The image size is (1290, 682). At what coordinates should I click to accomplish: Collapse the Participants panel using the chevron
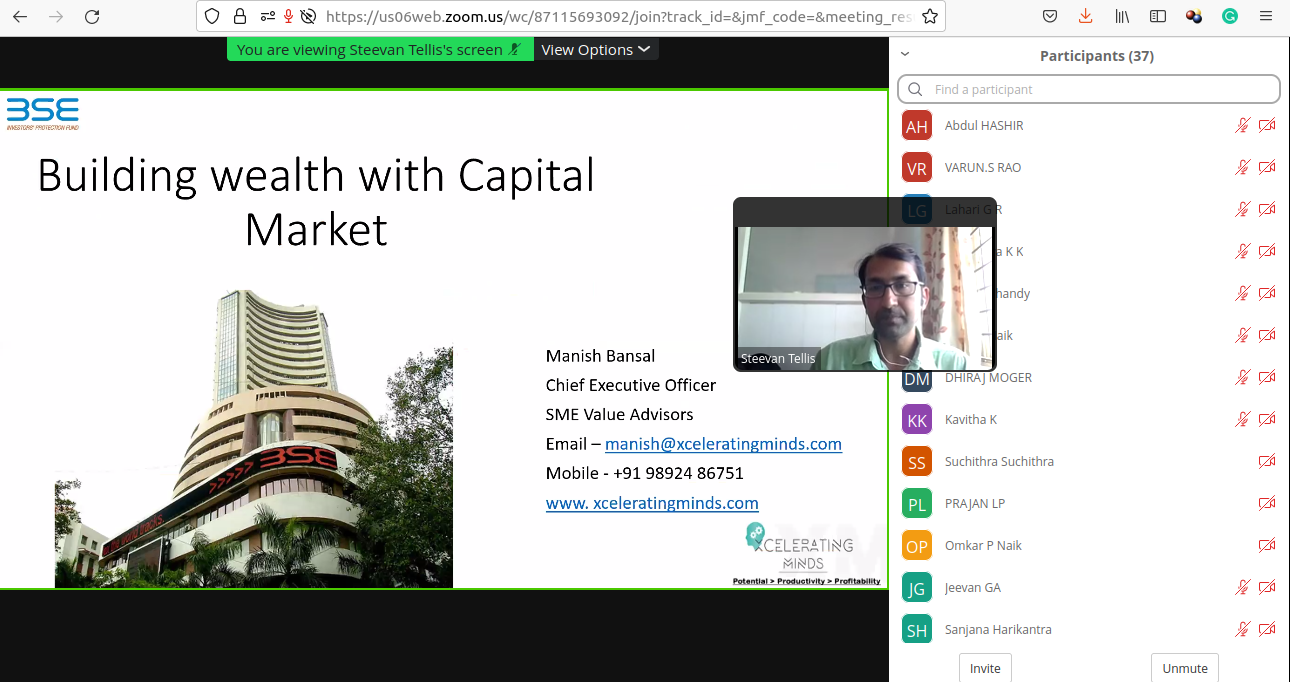coord(905,55)
